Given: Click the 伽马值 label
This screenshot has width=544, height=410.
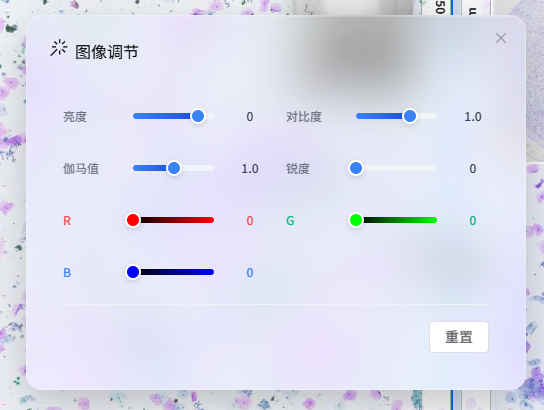Looking at the screenshot, I should click(x=81, y=169).
